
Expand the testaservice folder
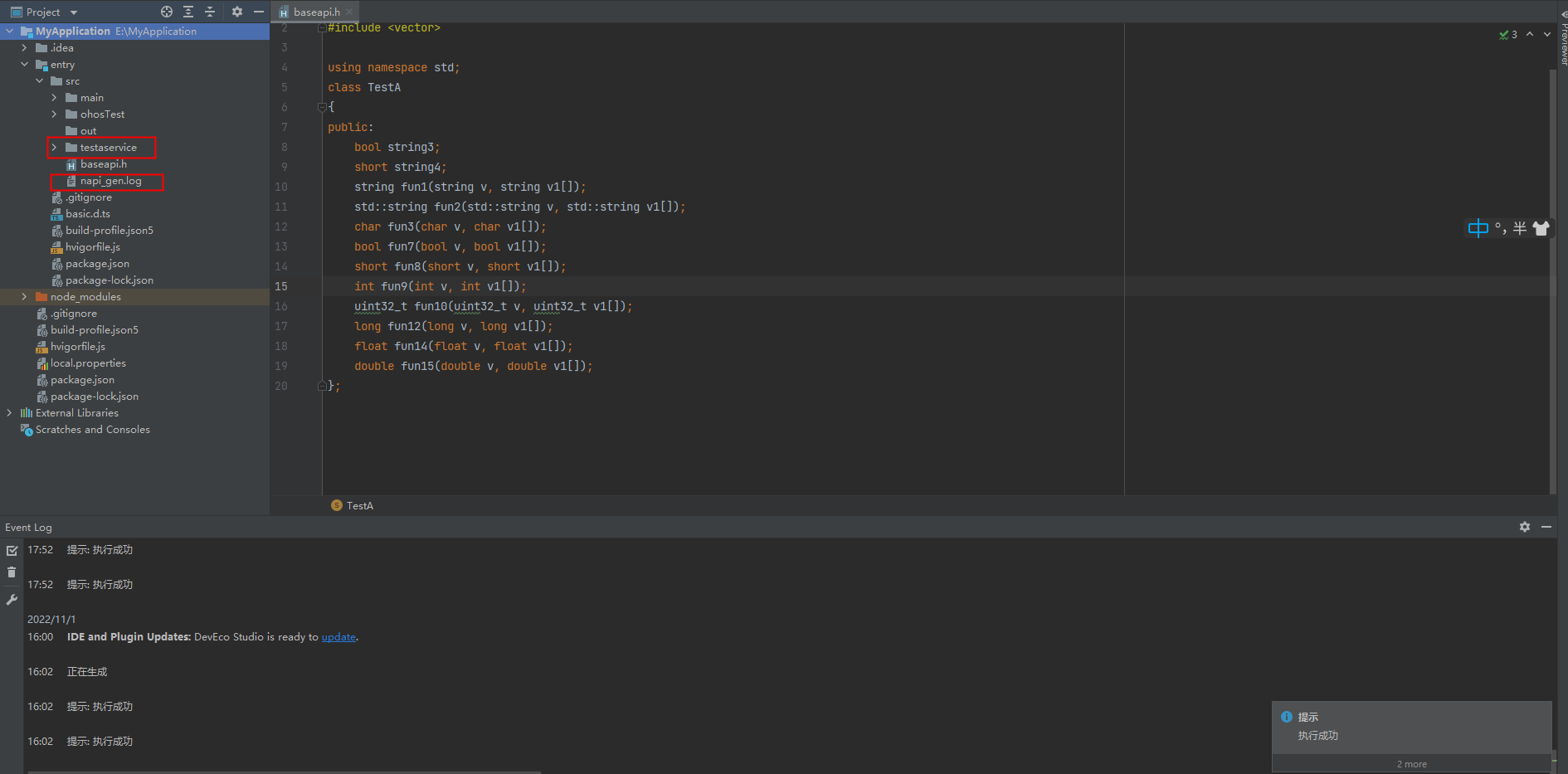tap(55, 148)
